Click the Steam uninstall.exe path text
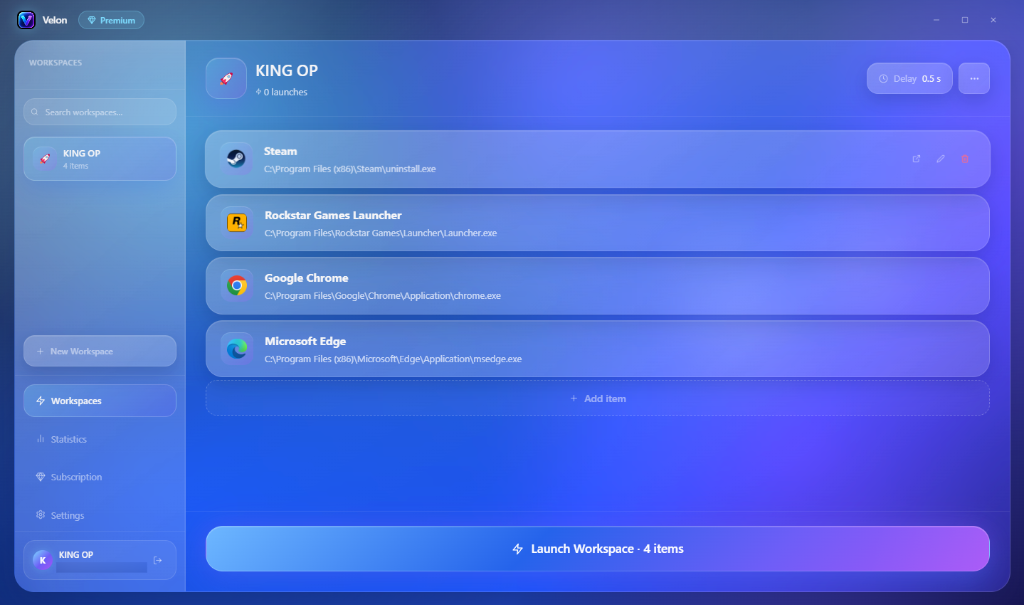Viewport: 1024px width, 605px height. coord(350,169)
